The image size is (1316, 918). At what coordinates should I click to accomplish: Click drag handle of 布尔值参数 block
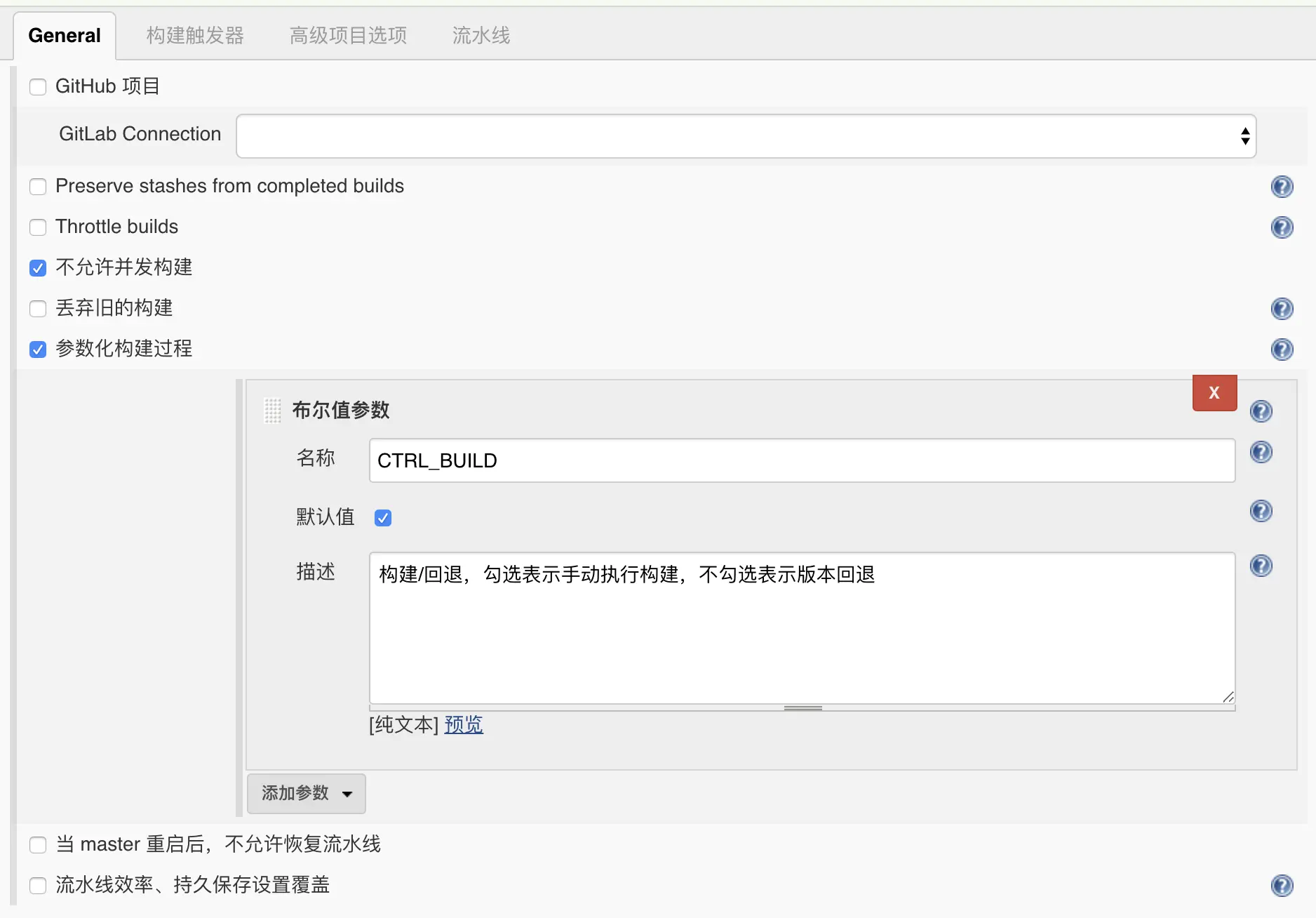click(272, 411)
